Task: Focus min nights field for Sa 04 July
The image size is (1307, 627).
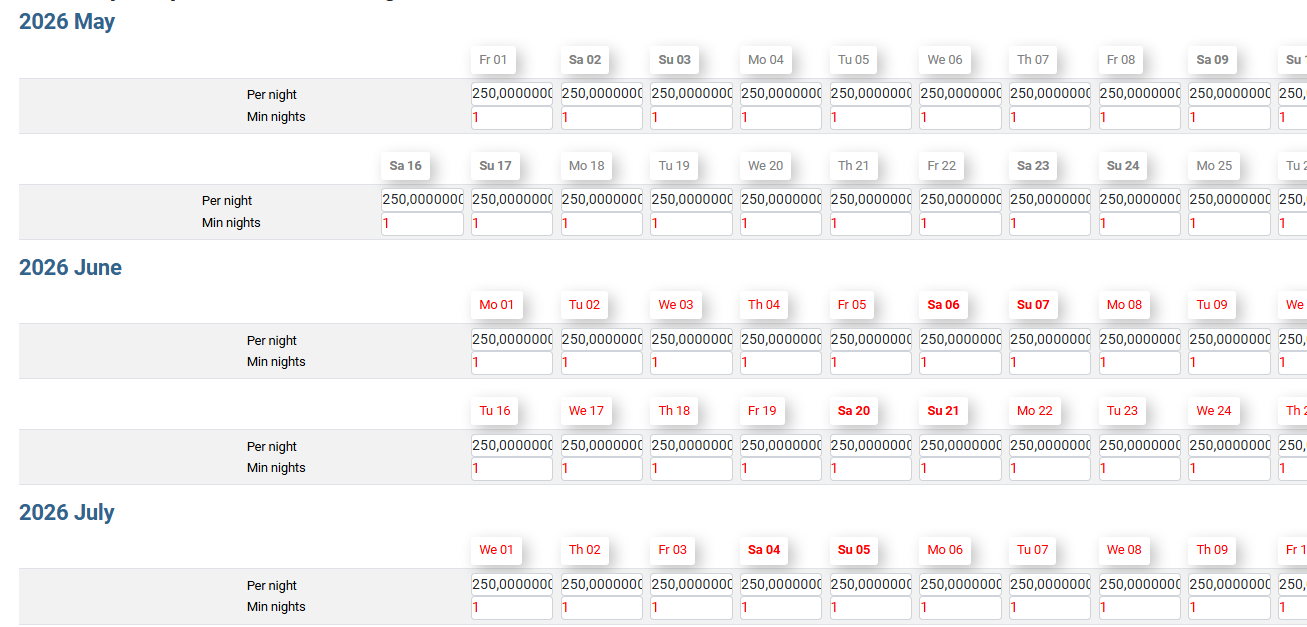Action: pos(781,608)
